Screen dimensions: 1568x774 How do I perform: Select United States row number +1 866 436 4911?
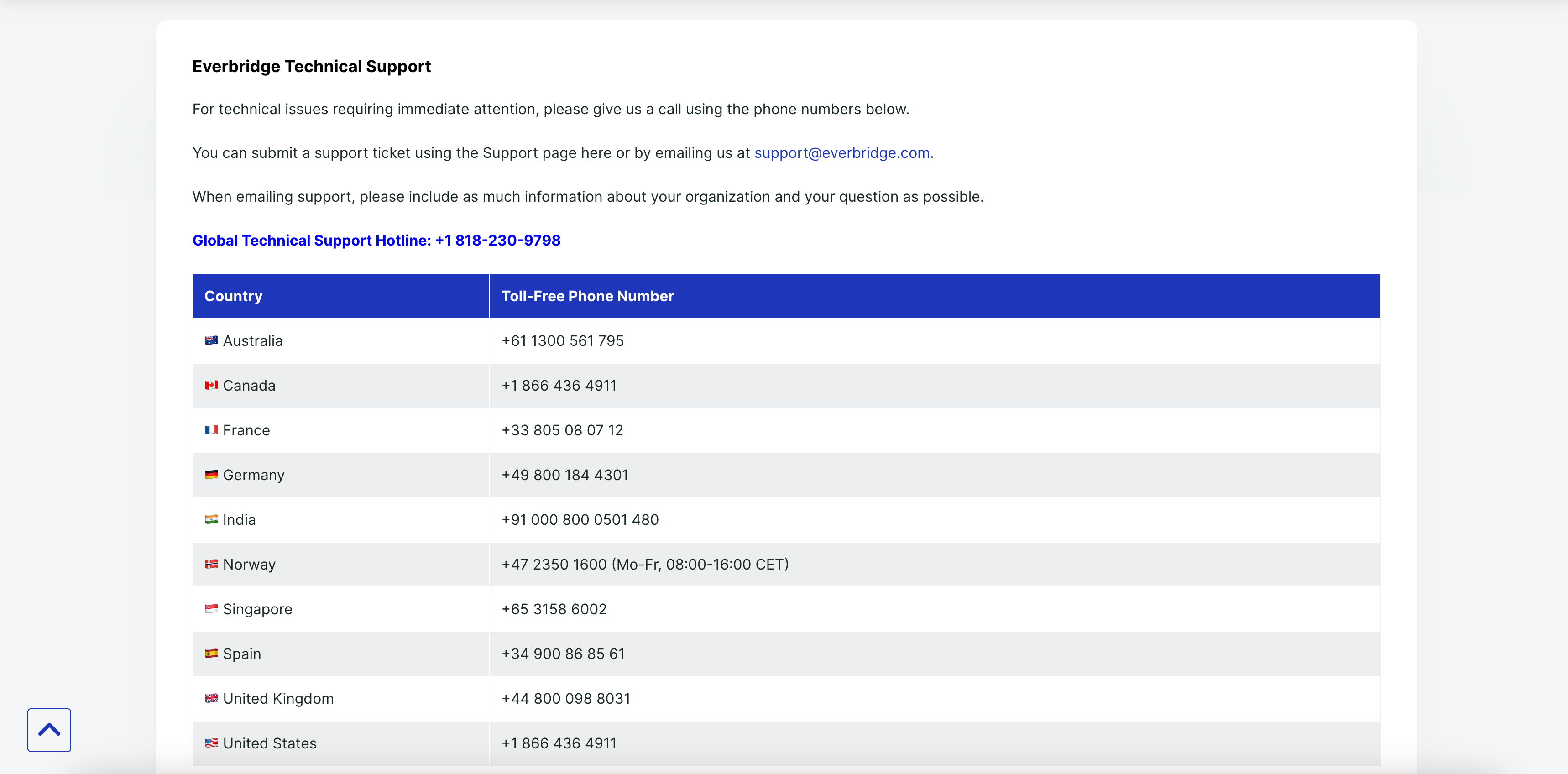coord(559,743)
